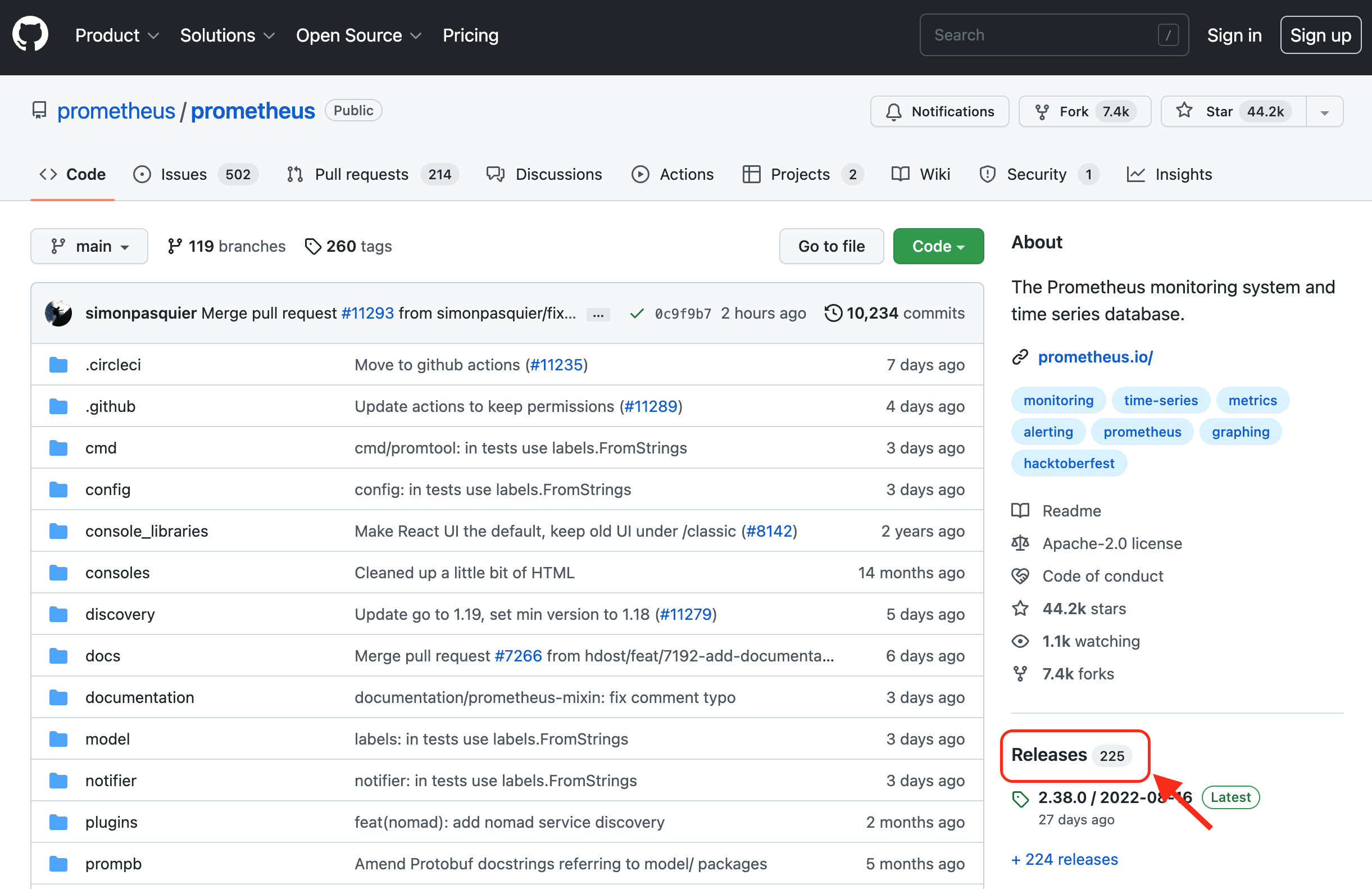Click the 44.2k stars link

tap(1084, 609)
